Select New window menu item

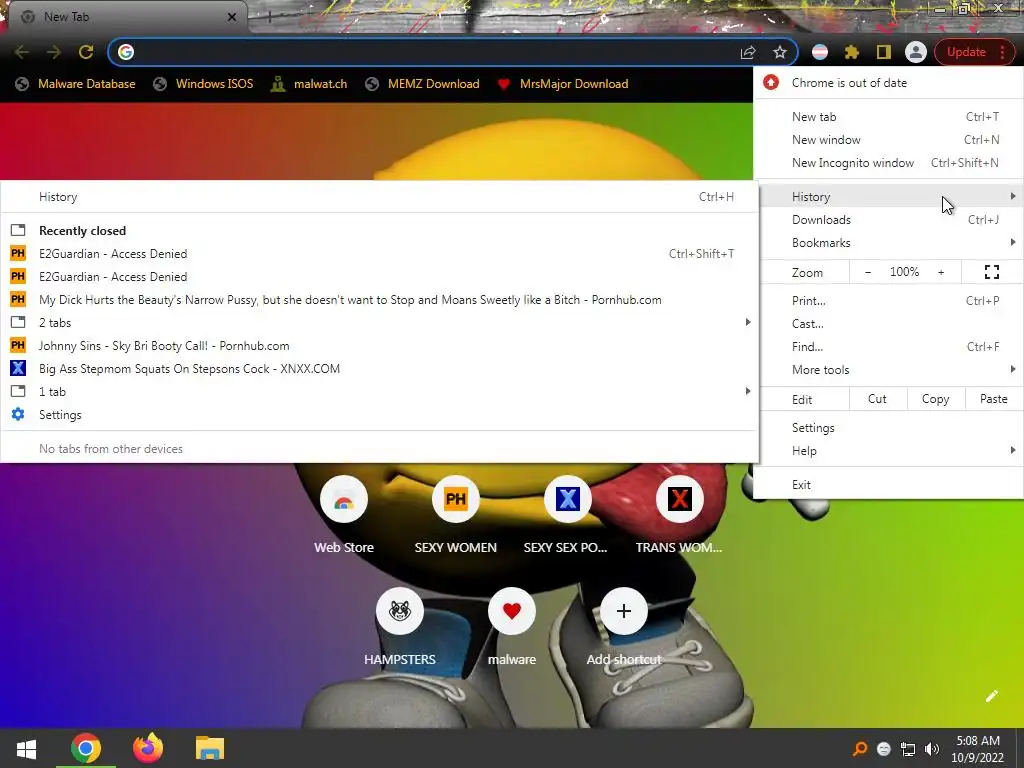[x=888, y=140]
